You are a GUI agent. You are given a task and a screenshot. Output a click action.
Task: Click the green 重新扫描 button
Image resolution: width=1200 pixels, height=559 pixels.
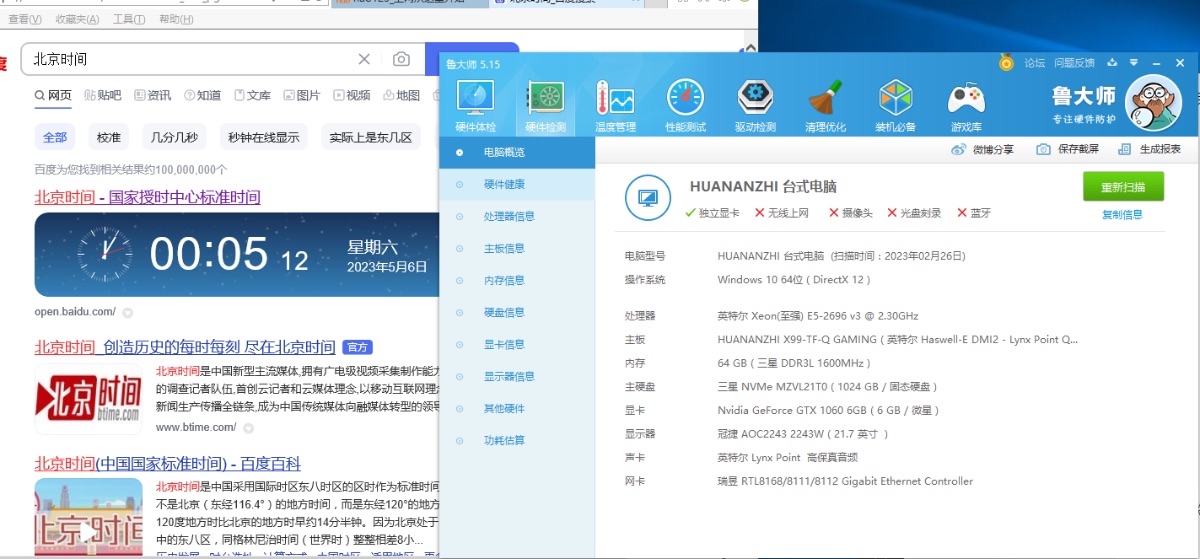pyautogui.click(x=1123, y=187)
